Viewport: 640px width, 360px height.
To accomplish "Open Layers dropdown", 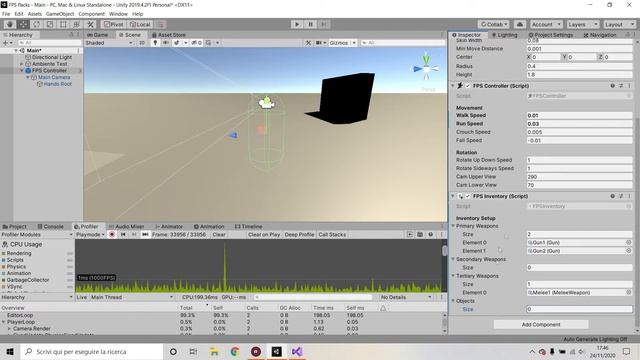I will [583, 24].
